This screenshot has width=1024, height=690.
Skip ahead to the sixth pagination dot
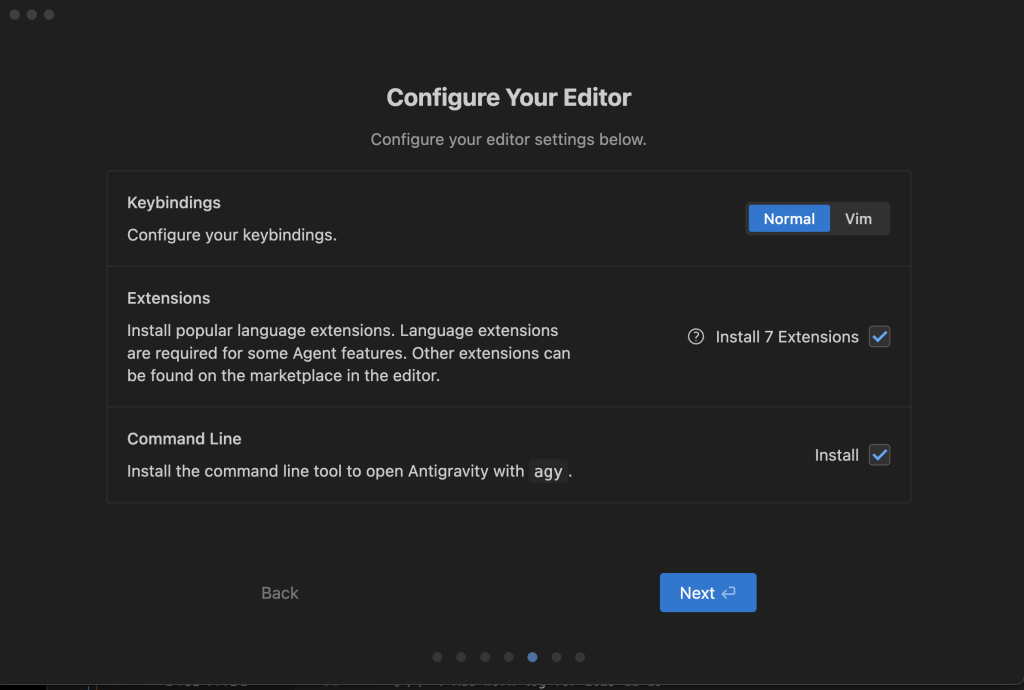pyautogui.click(x=556, y=657)
